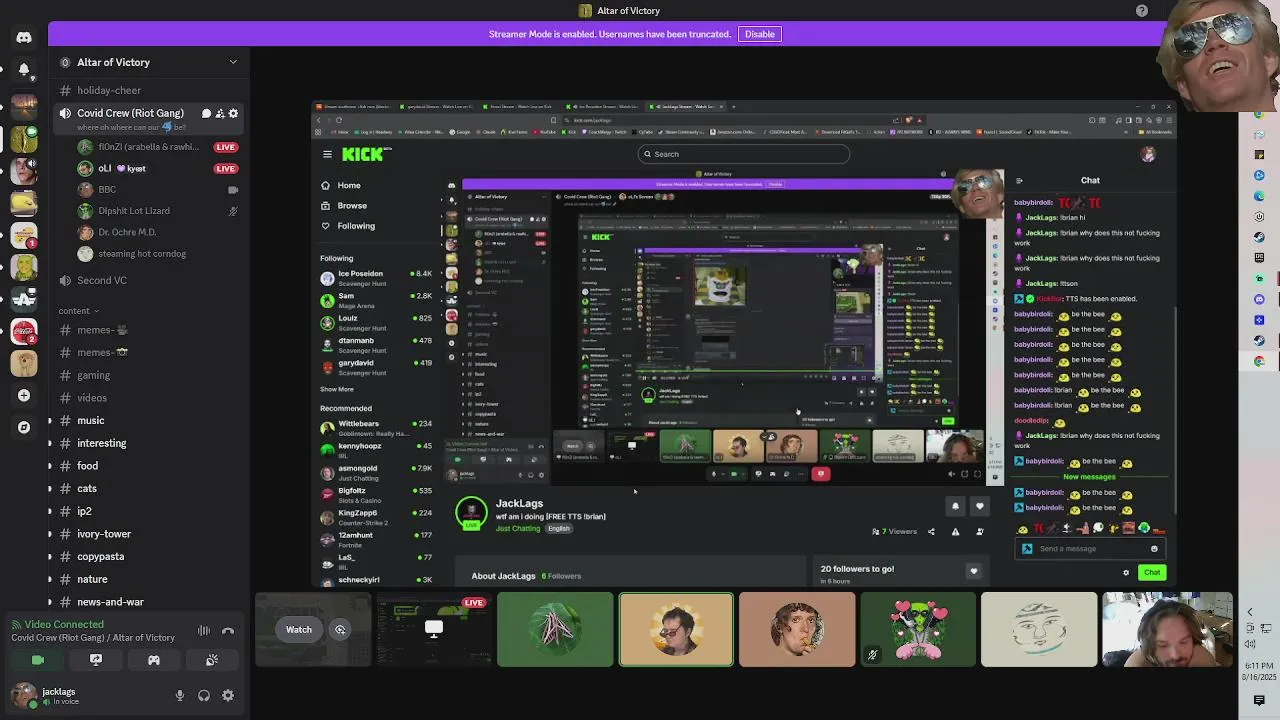Collapse the content channel category
Image resolution: width=1280 pixels, height=720 pixels.
coord(78,311)
